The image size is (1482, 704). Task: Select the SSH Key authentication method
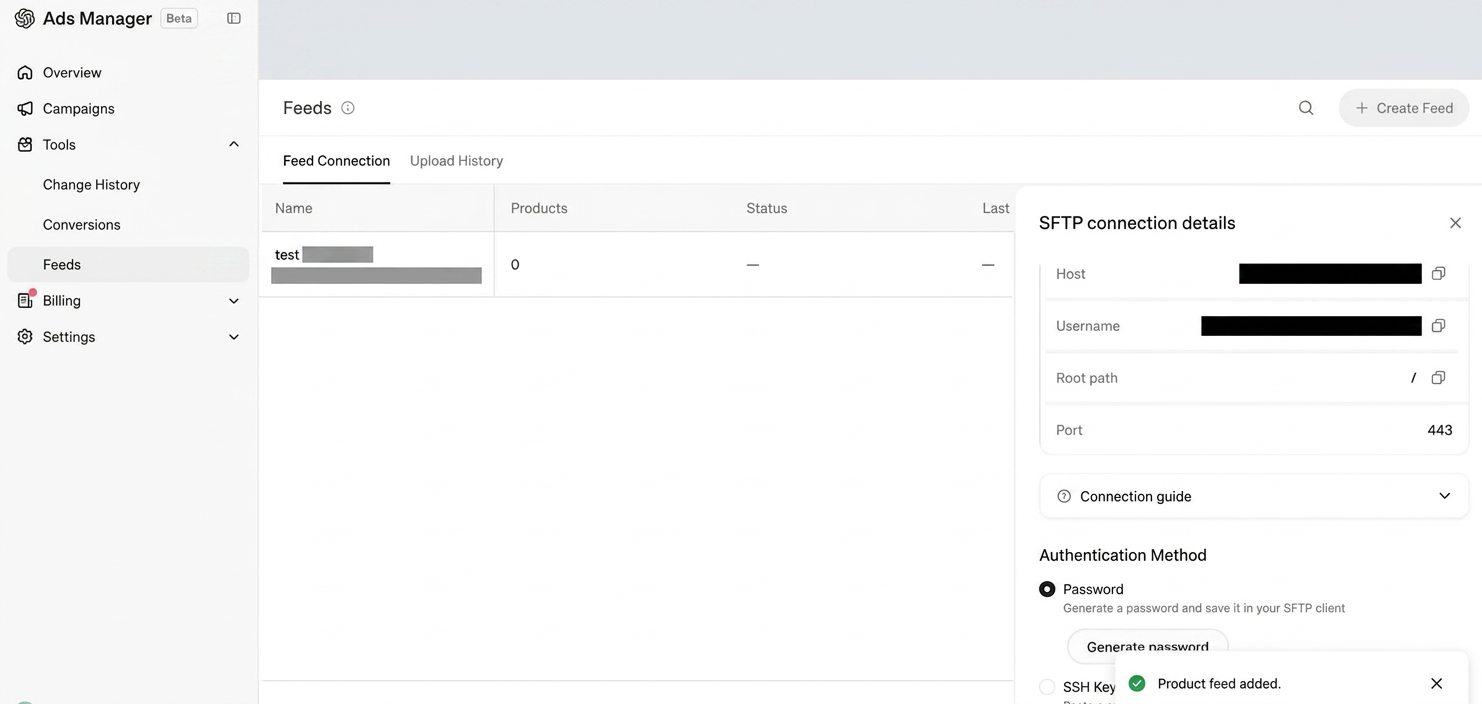(x=1047, y=687)
